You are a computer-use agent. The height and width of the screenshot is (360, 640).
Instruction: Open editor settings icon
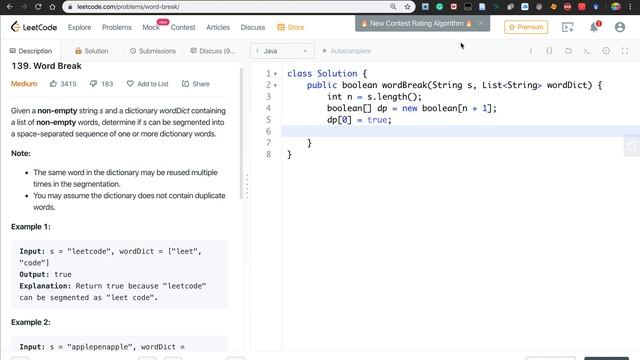[x=606, y=51]
